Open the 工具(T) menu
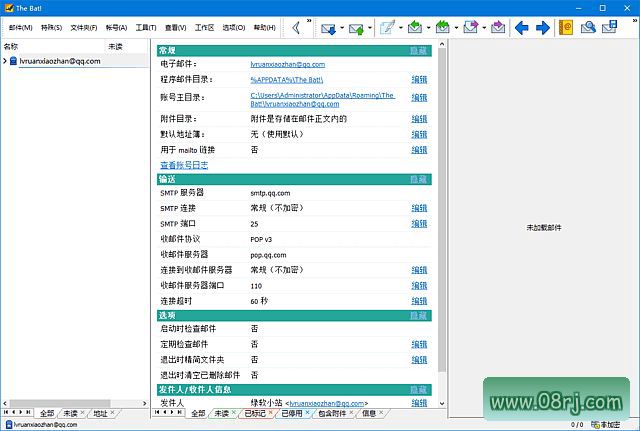The image size is (640, 431). [146, 28]
